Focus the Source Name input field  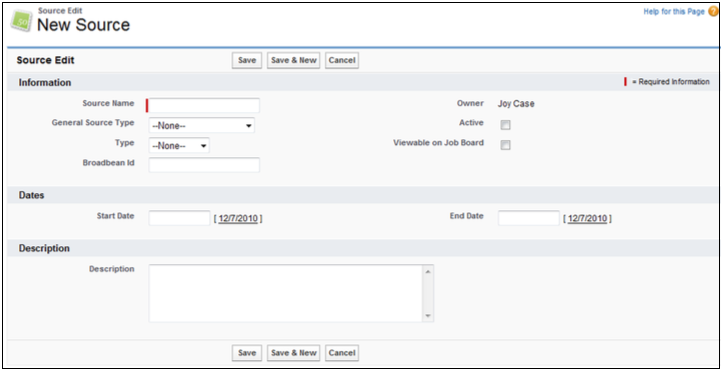coord(204,105)
